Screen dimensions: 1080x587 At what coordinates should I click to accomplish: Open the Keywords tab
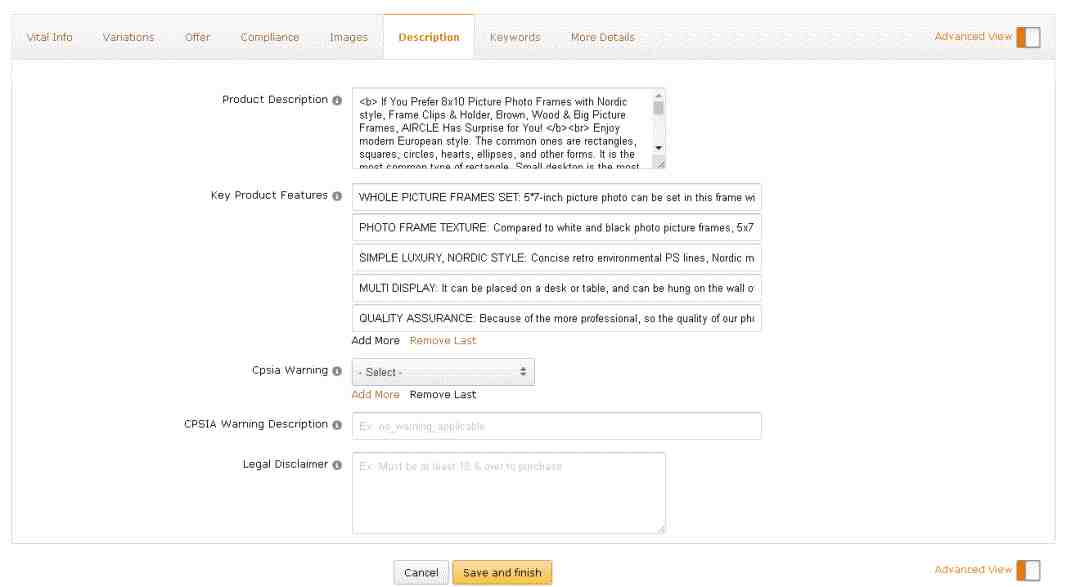(515, 37)
